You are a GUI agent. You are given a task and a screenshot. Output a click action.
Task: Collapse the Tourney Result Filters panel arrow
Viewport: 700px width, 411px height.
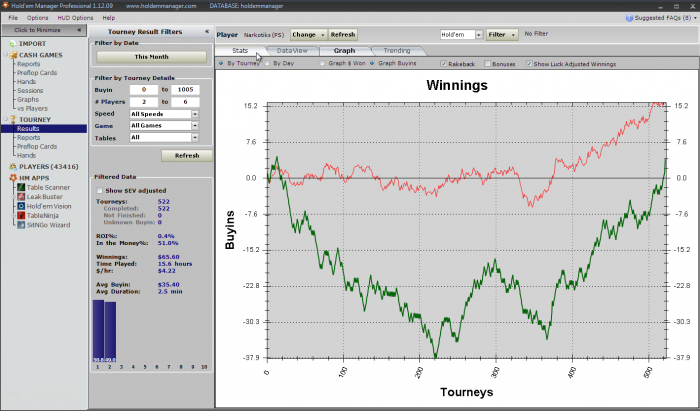pyautogui.click(x=207, y=32)
